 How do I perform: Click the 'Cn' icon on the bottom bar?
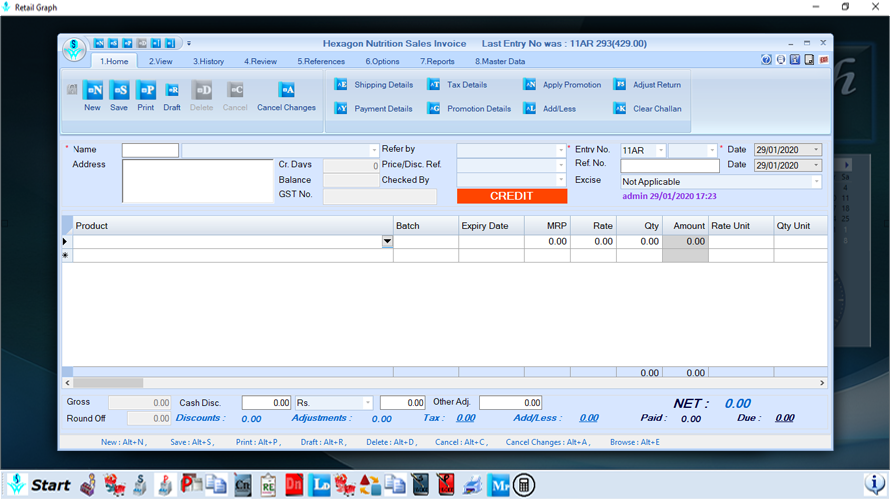[242, 485]
